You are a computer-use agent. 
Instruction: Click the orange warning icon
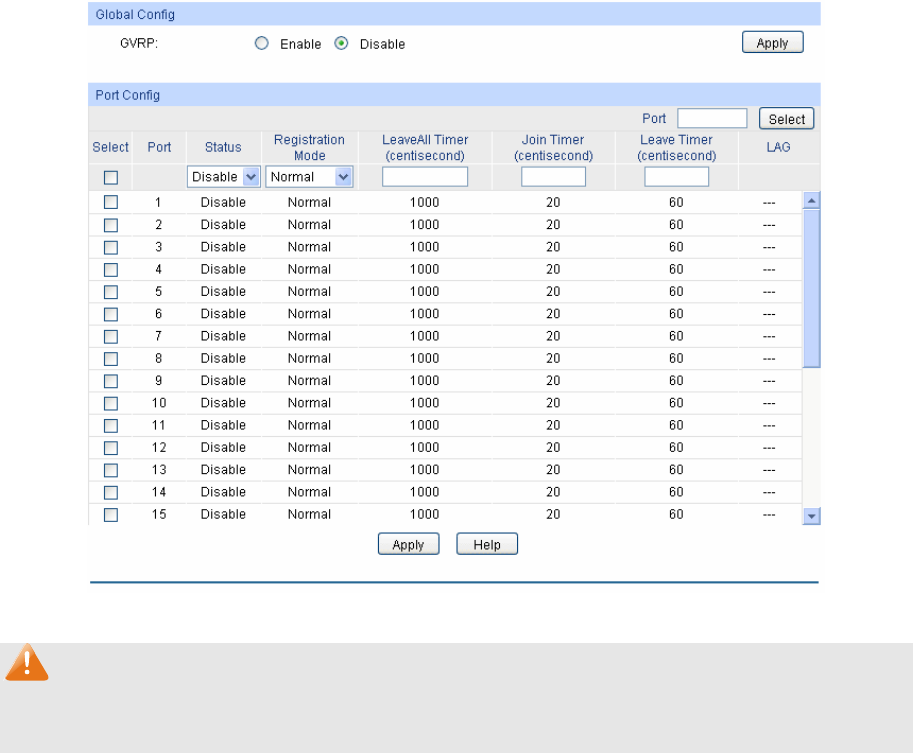tap(27, 662)
